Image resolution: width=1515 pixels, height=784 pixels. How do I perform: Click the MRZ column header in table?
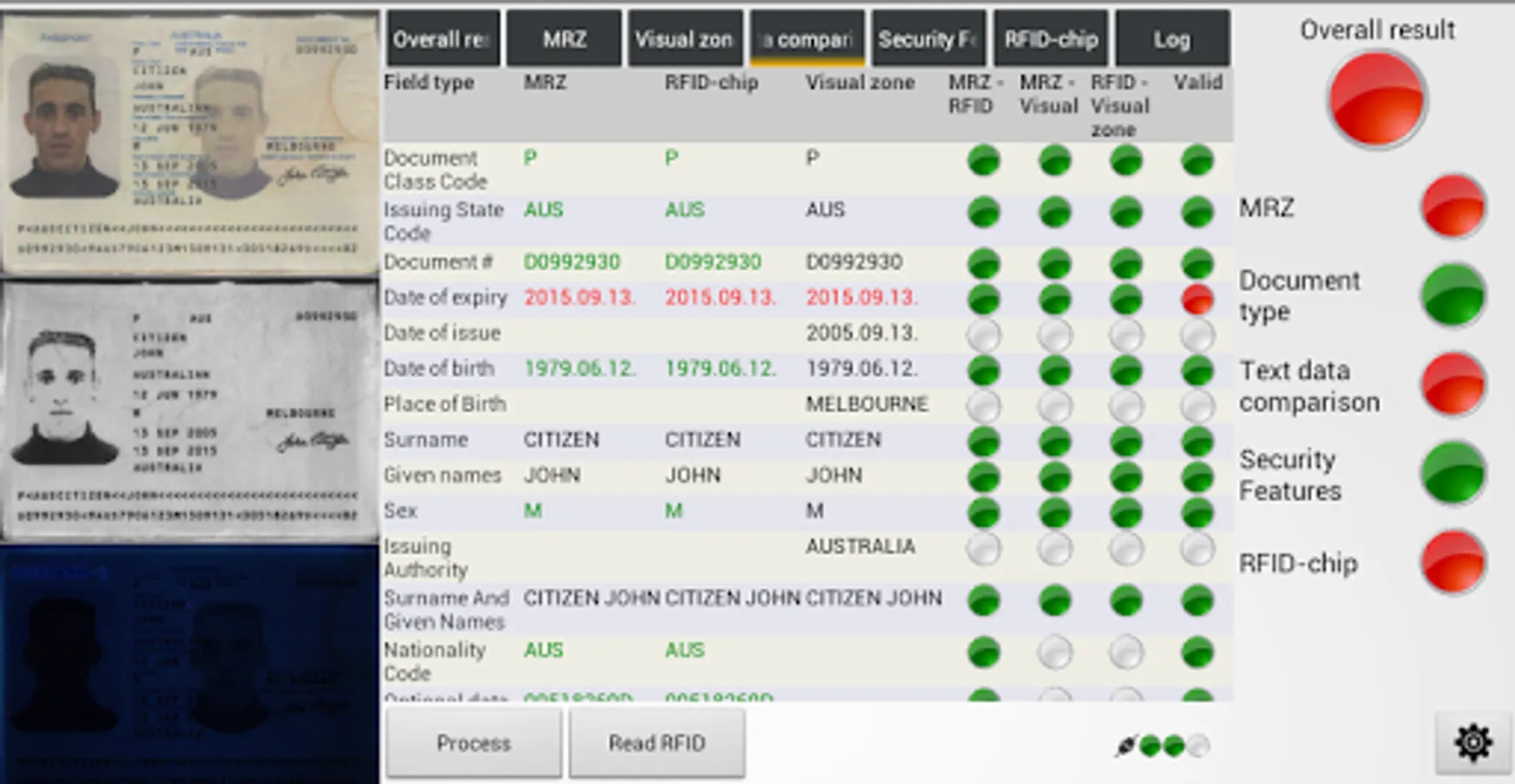[x=544, y=83]
